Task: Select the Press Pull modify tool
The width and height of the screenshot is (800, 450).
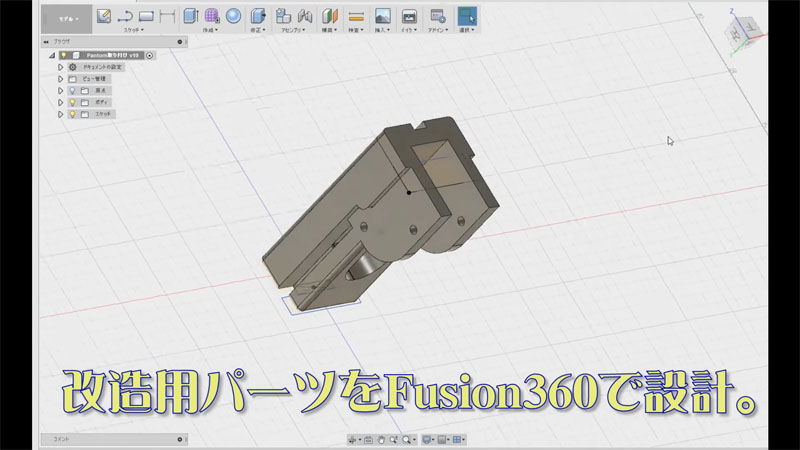Action: click(x=258, y=16)
